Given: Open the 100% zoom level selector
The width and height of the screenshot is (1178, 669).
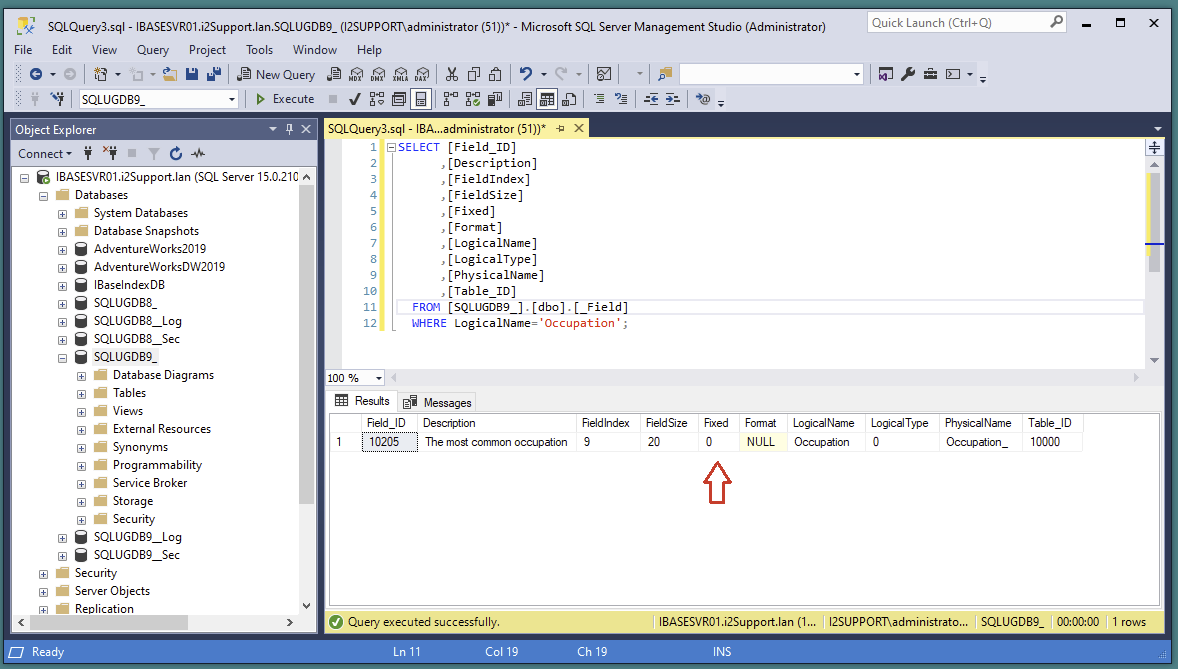Looking at the screenshot, I should [x=354, y=377].
